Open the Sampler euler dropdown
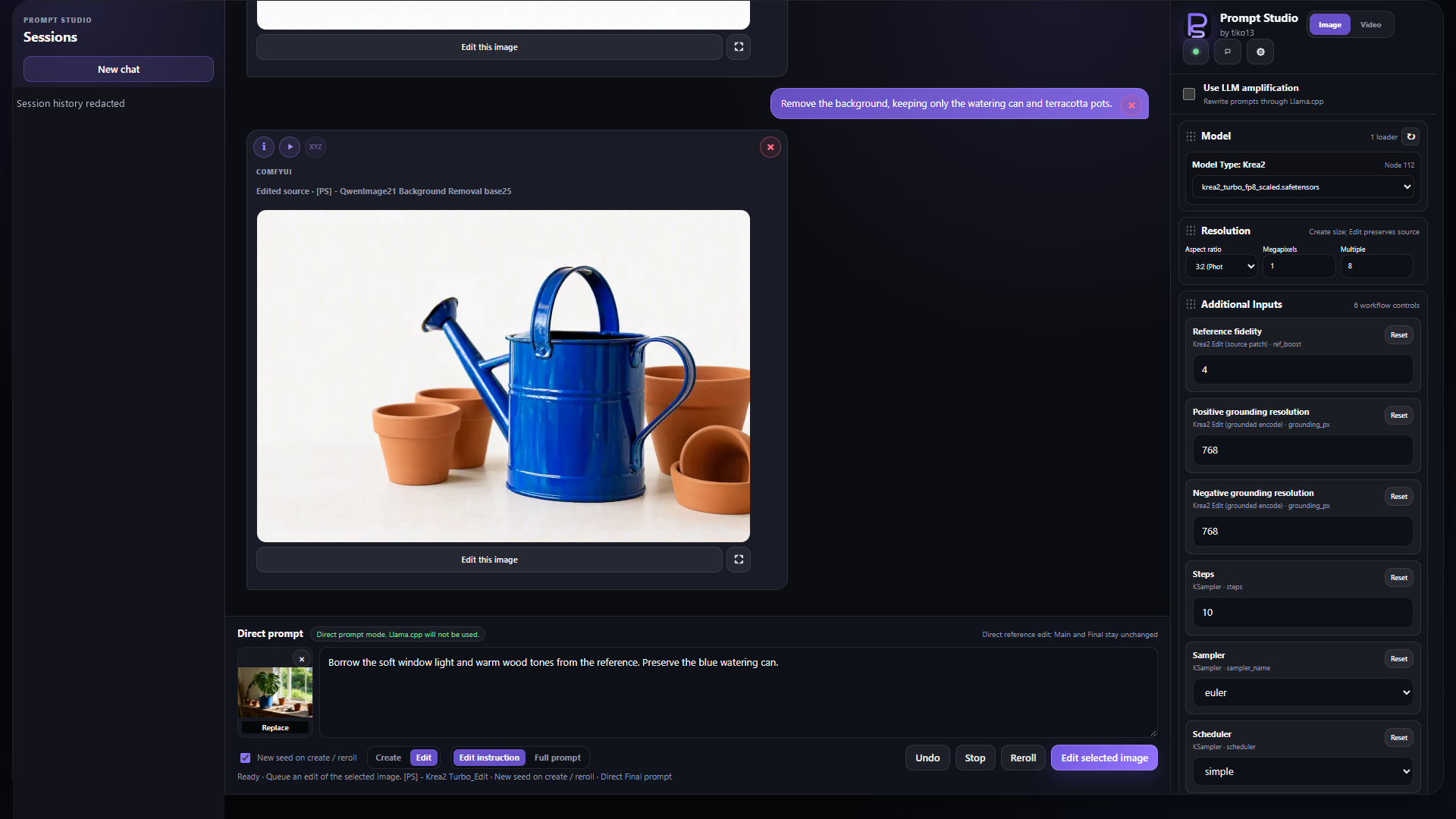Image resolution: width=1456 pixels, height=819 pixels. click(x=1303, y=692)
